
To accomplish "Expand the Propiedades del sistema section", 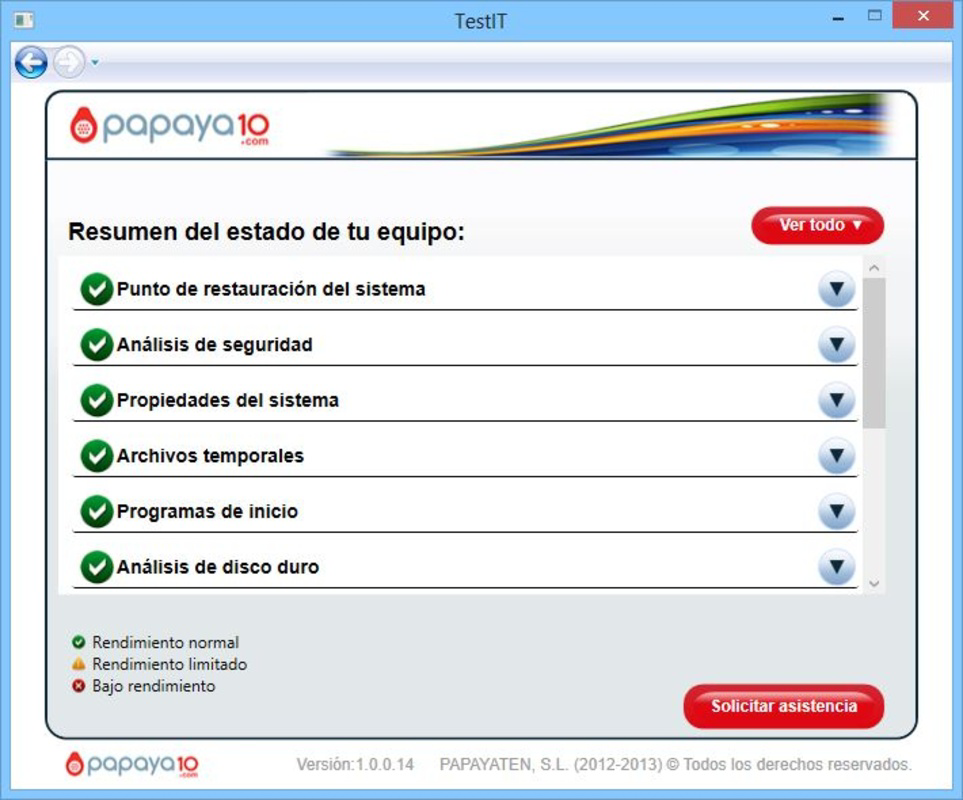I will click(x=836, y=400).
